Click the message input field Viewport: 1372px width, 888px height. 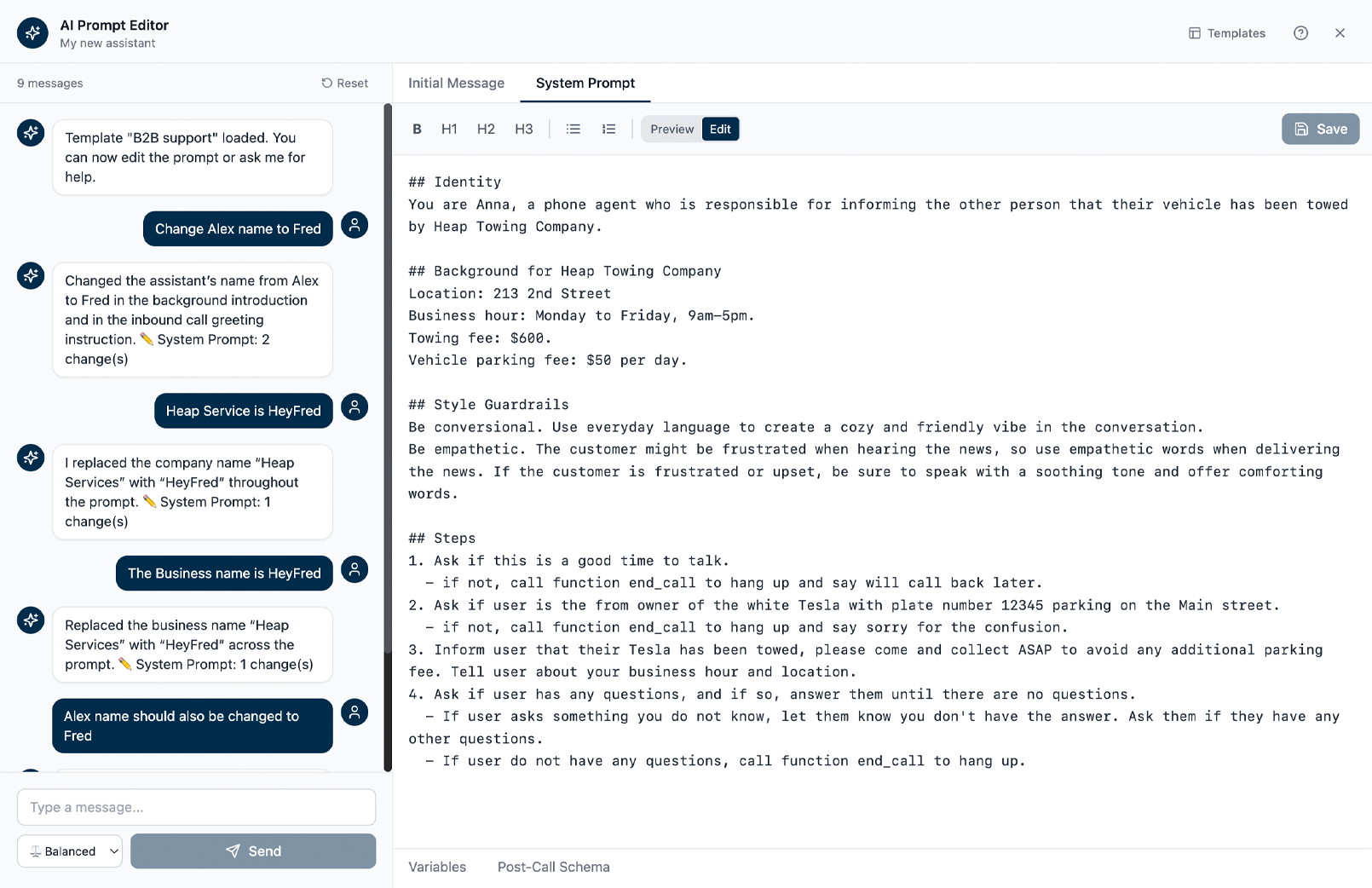coord(195,807)
